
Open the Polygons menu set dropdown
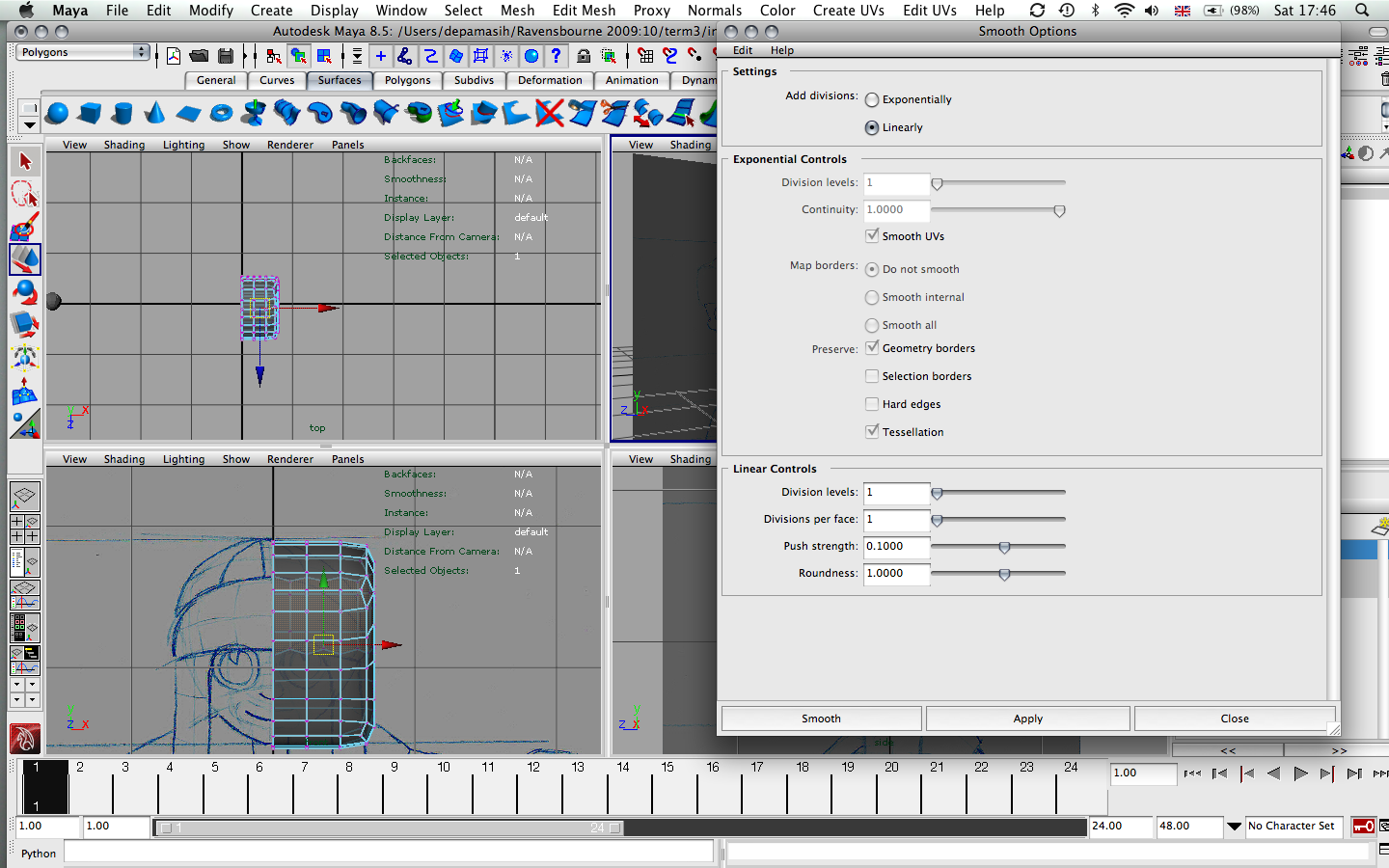coord(83,52)
